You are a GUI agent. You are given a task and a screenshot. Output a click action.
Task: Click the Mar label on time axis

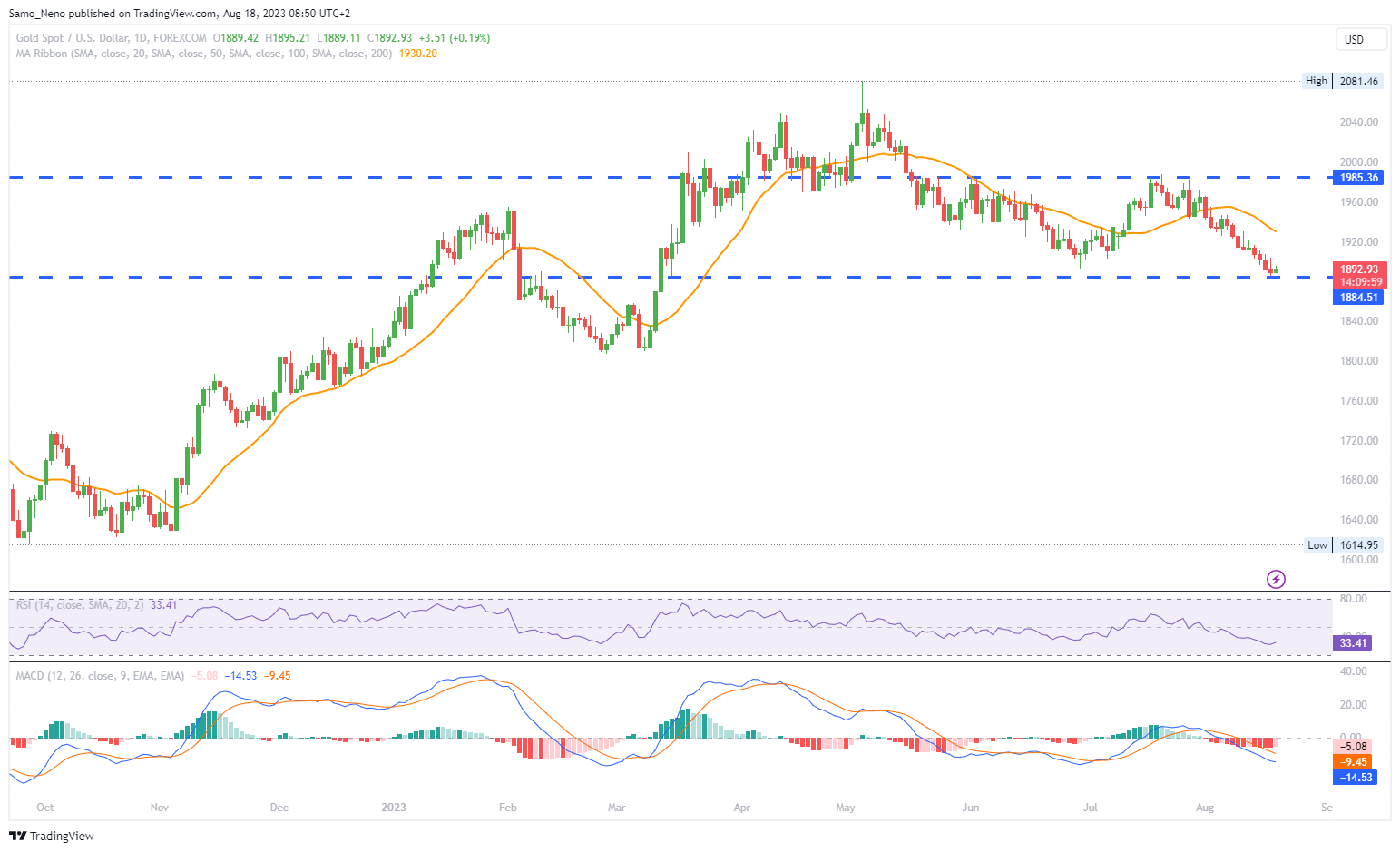[617, 808]
